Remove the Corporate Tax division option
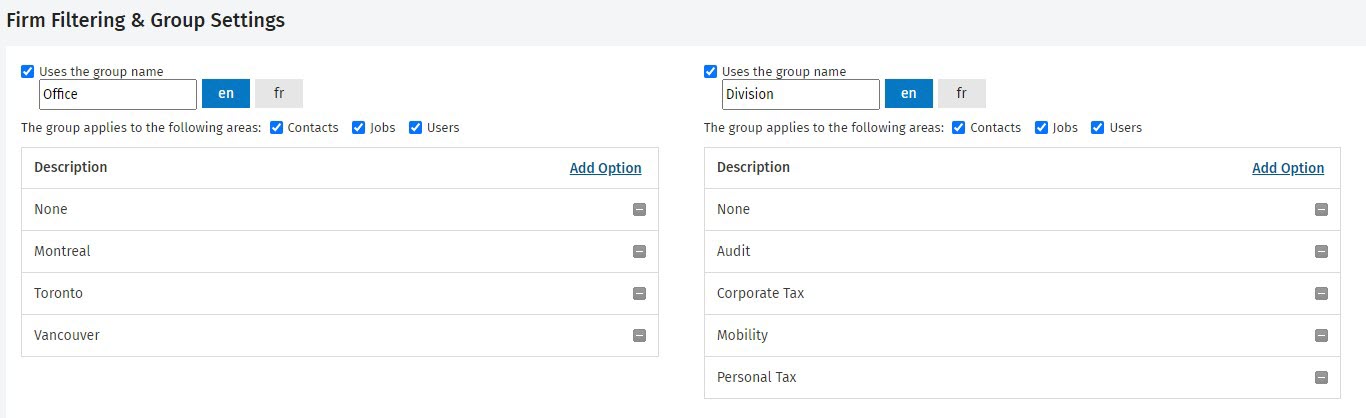1366x418 pixels. tap(1321, 294)
